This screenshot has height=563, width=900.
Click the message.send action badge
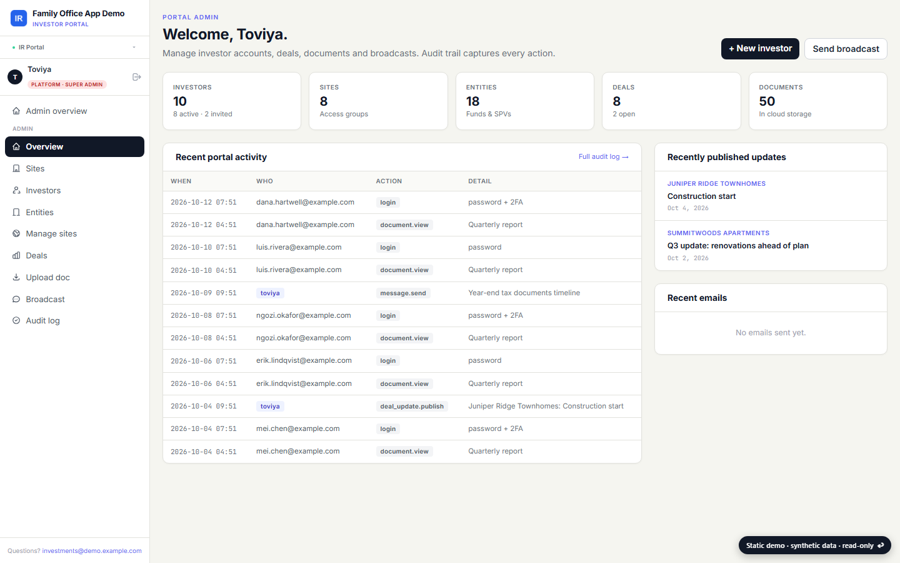pos(403,293)
